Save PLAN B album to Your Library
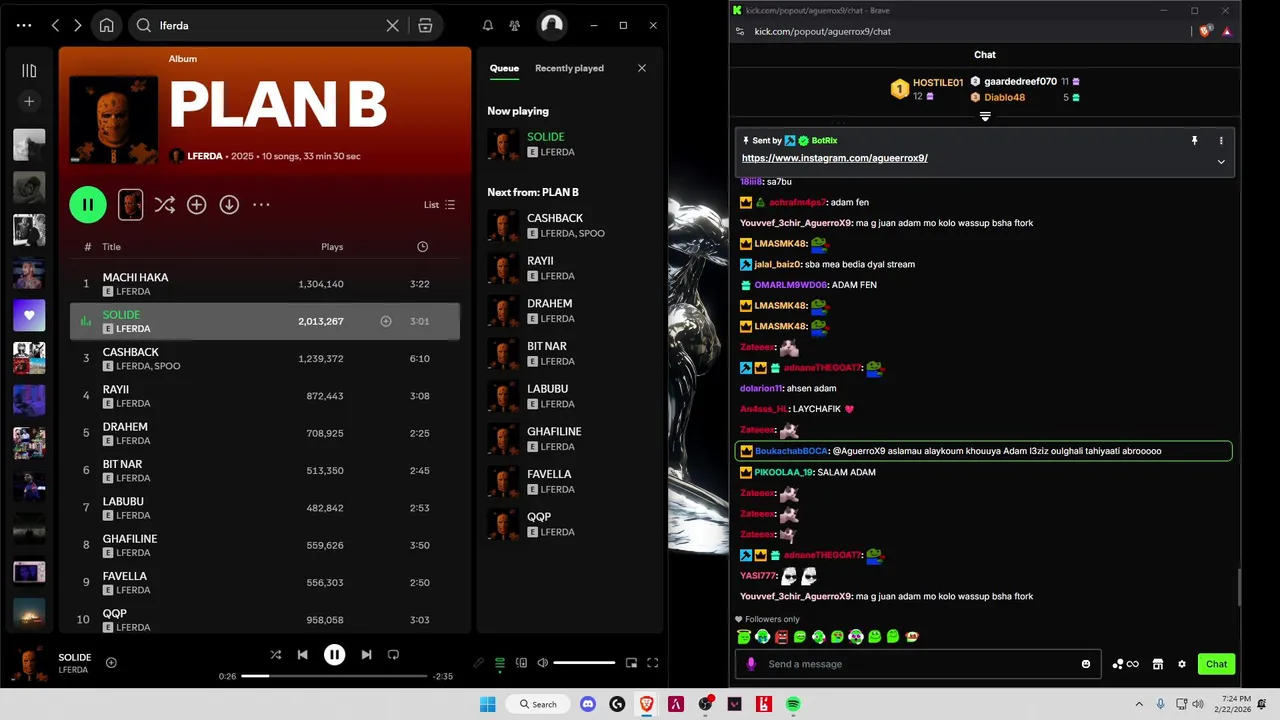 [x=197, y=205]
